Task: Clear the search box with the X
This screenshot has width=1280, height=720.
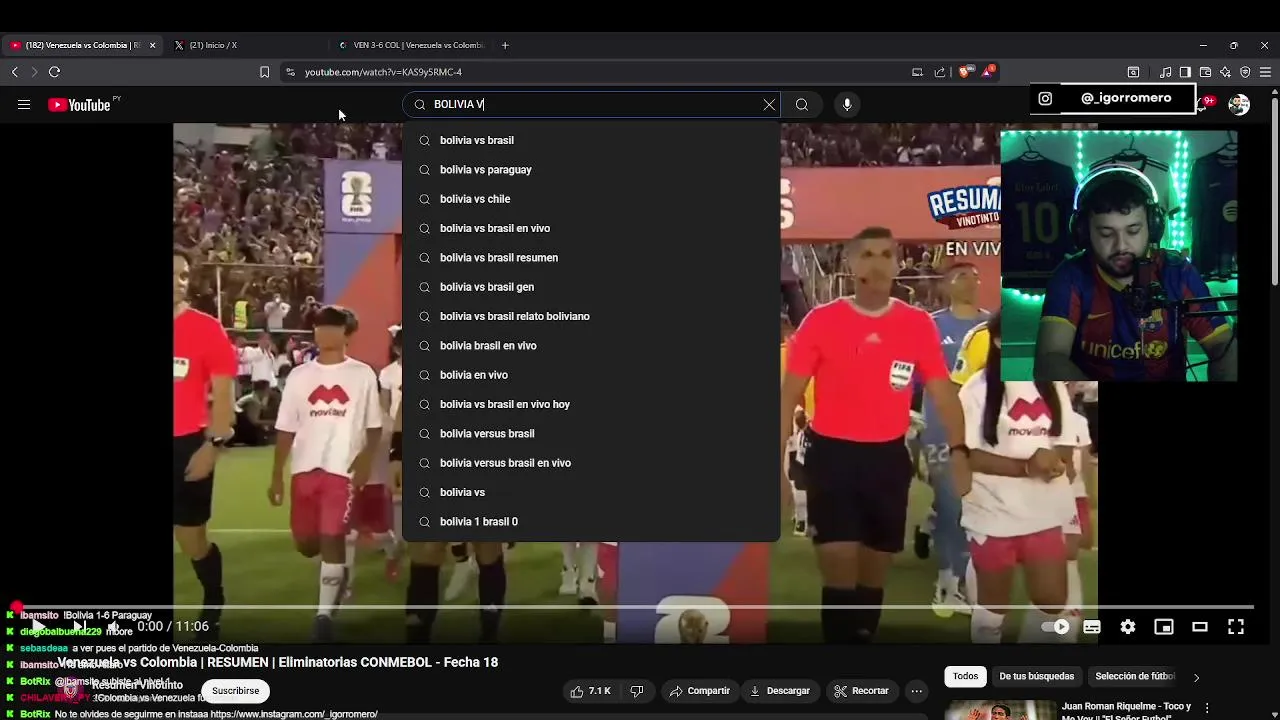Action: (x=769, y=105)
